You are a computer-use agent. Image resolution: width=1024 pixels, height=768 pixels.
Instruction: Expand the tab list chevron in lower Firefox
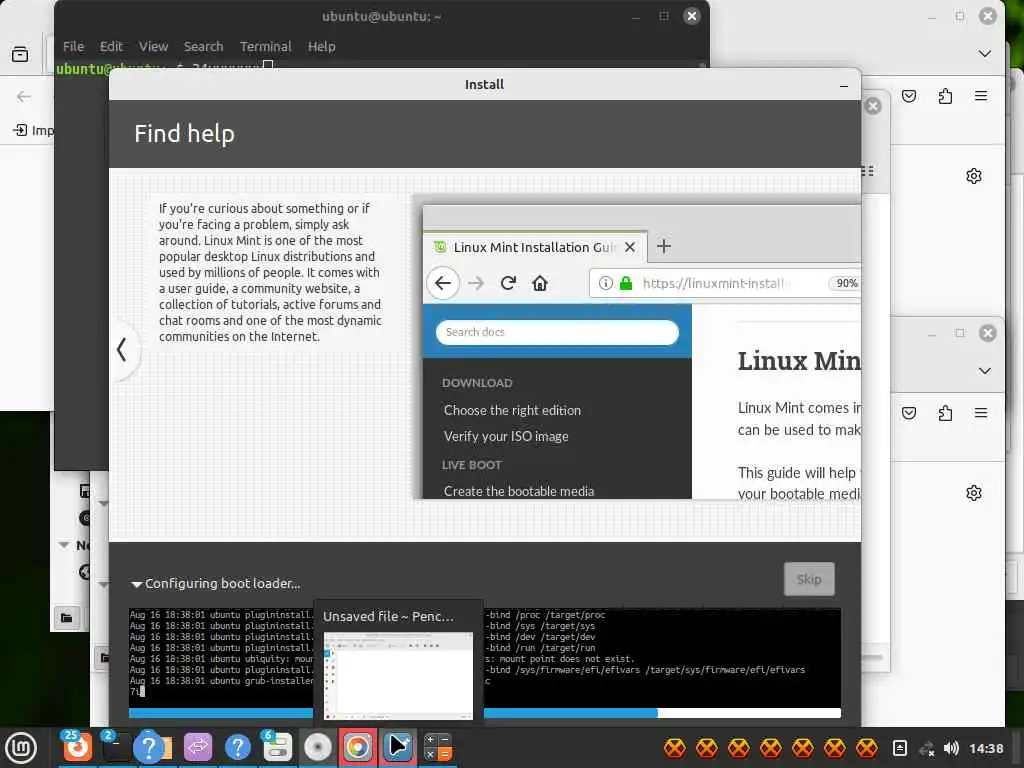pos(985,370)
